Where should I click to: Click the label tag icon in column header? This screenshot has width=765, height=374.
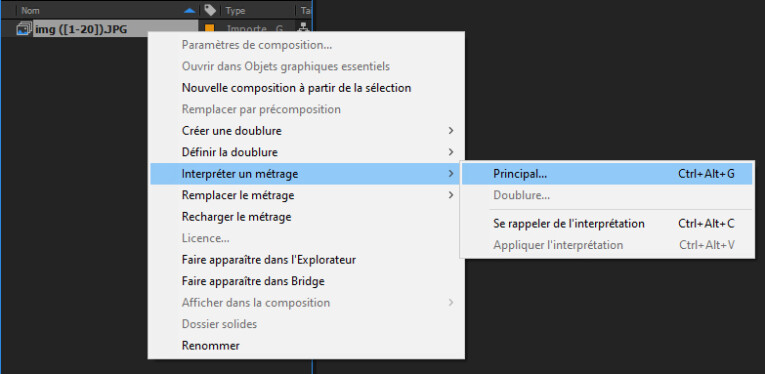point(210,10)
